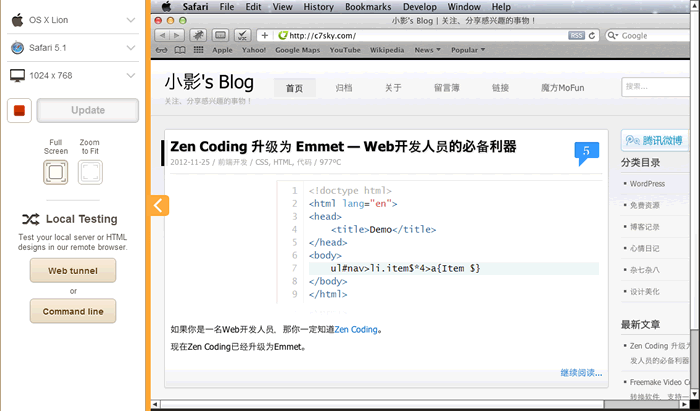The image size is (700, 411).
Task: Select the 留言簿 navigation tab
Action: tap(447, 88)
